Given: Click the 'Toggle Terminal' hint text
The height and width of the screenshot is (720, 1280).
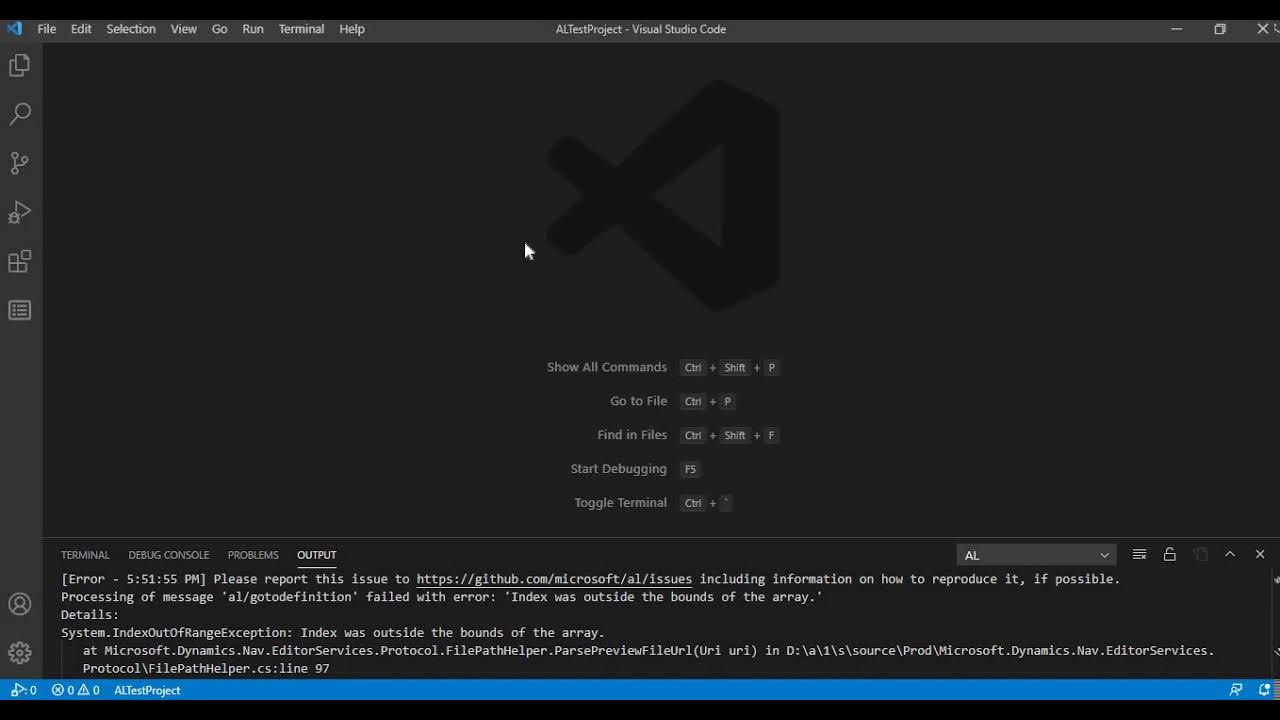Looking at the screenshot, I should [x=620, y=503].
